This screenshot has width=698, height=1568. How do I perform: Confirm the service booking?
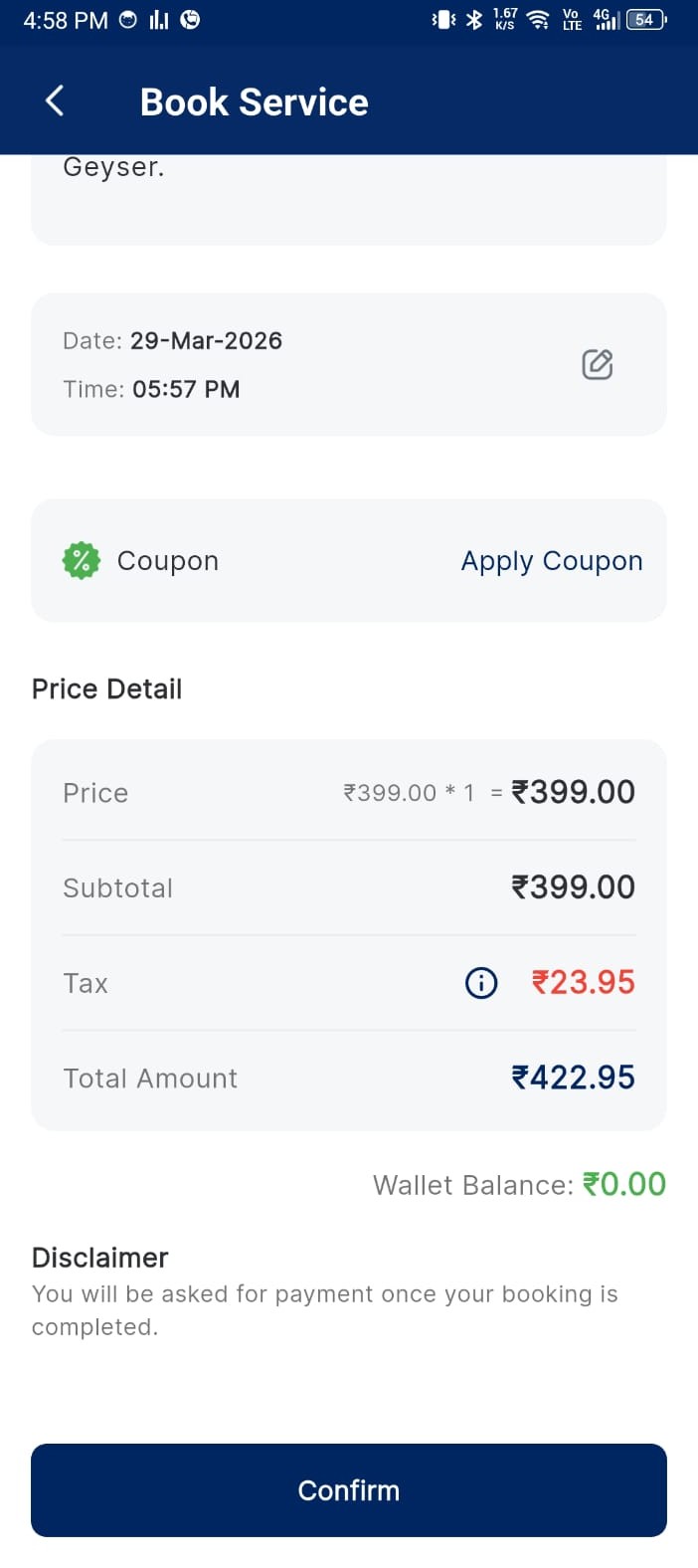[x=349, y=1489]
